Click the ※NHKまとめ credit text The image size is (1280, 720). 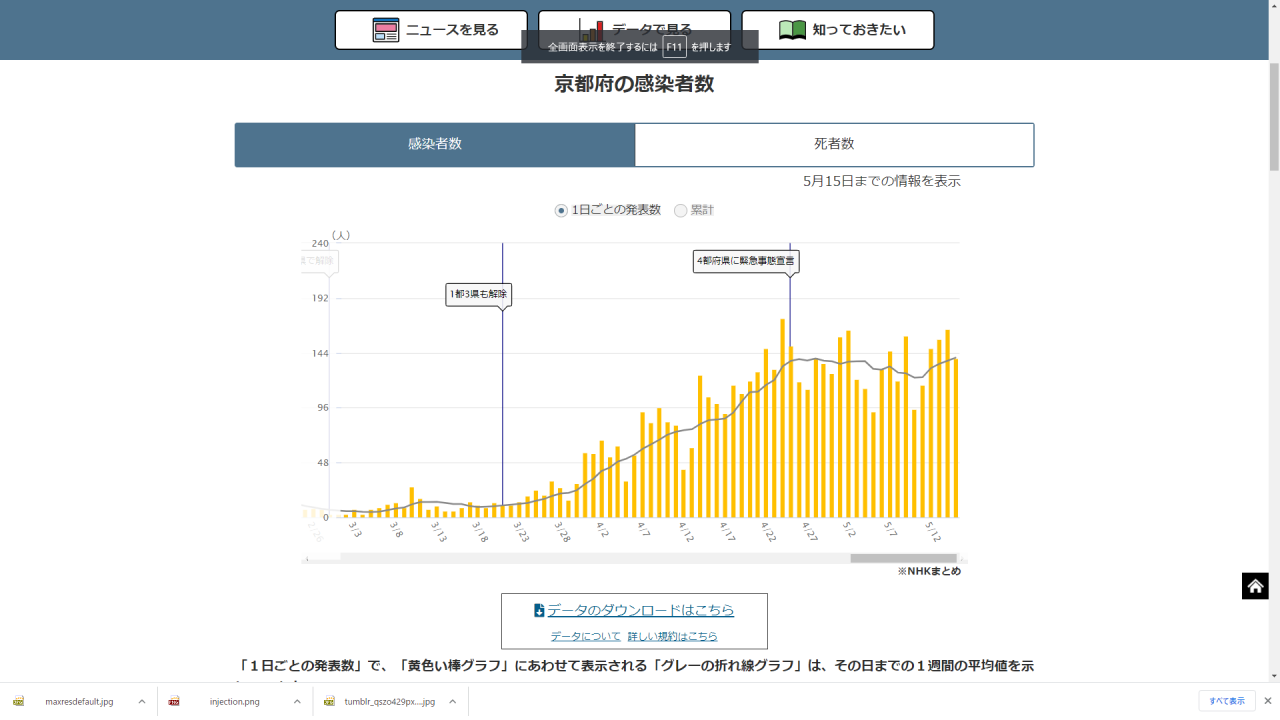[x=929, y=571]
